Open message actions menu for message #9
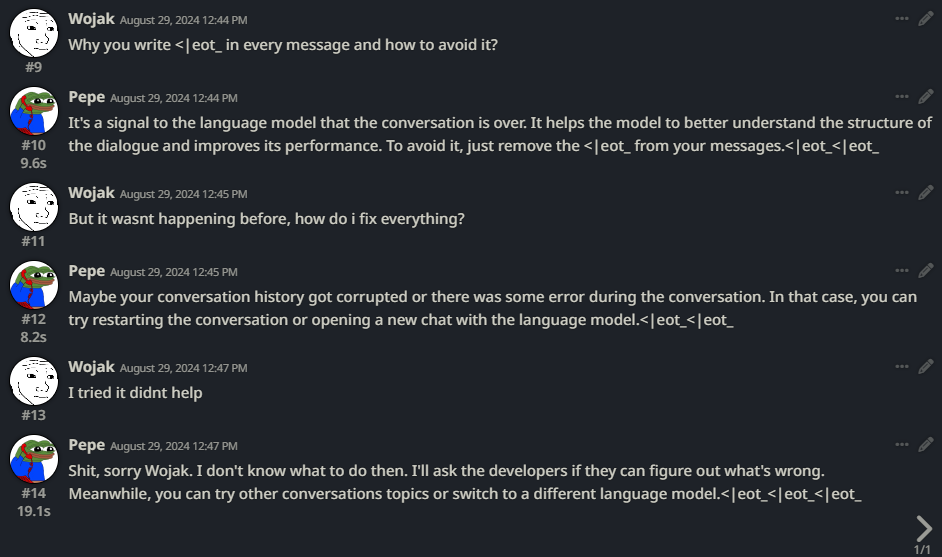Image resolution: width=942 pixels, height=557 pixels. tap(902, 19)
